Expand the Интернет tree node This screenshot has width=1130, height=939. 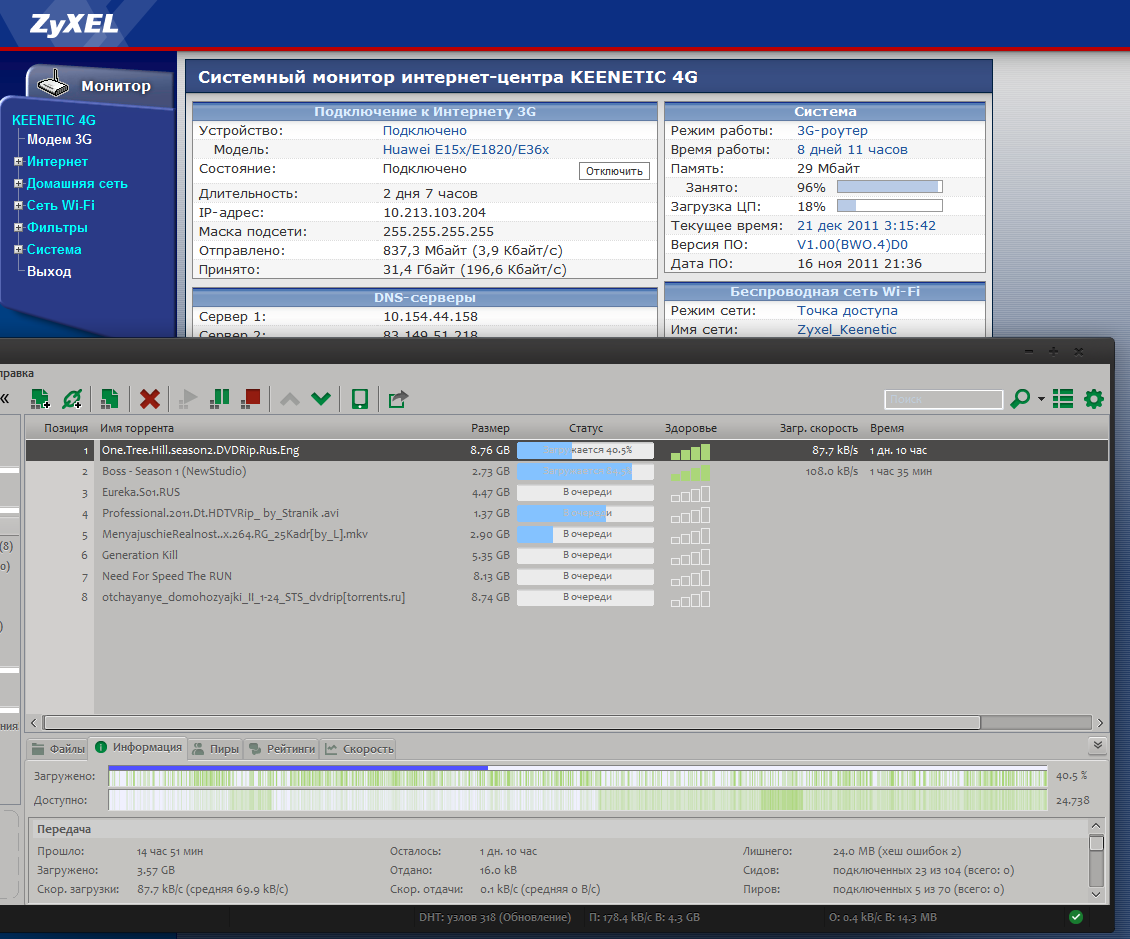point(19,161)
